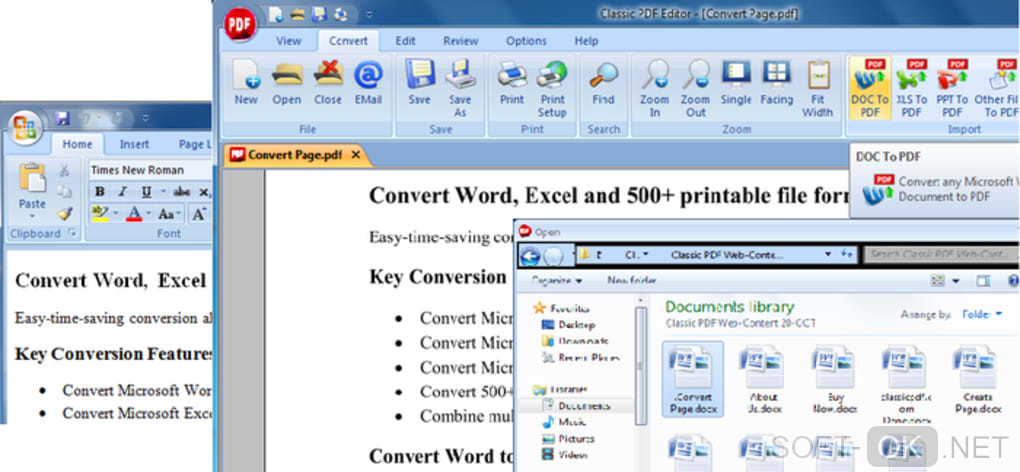Image resolution: width=1020 pixels, height=472 pixels.
Task: Open the Edit ribbon tab
Action: (405, 41)
